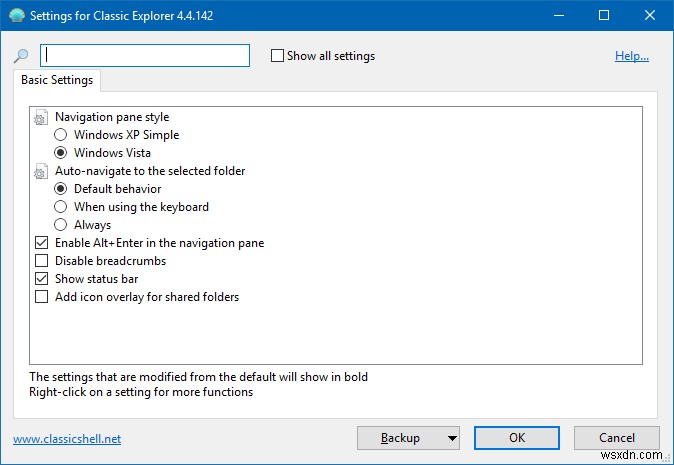Viewport: 674px width, 465px height.
Task: Switch to the Basic Settings tab
Action: pos(57,80)
